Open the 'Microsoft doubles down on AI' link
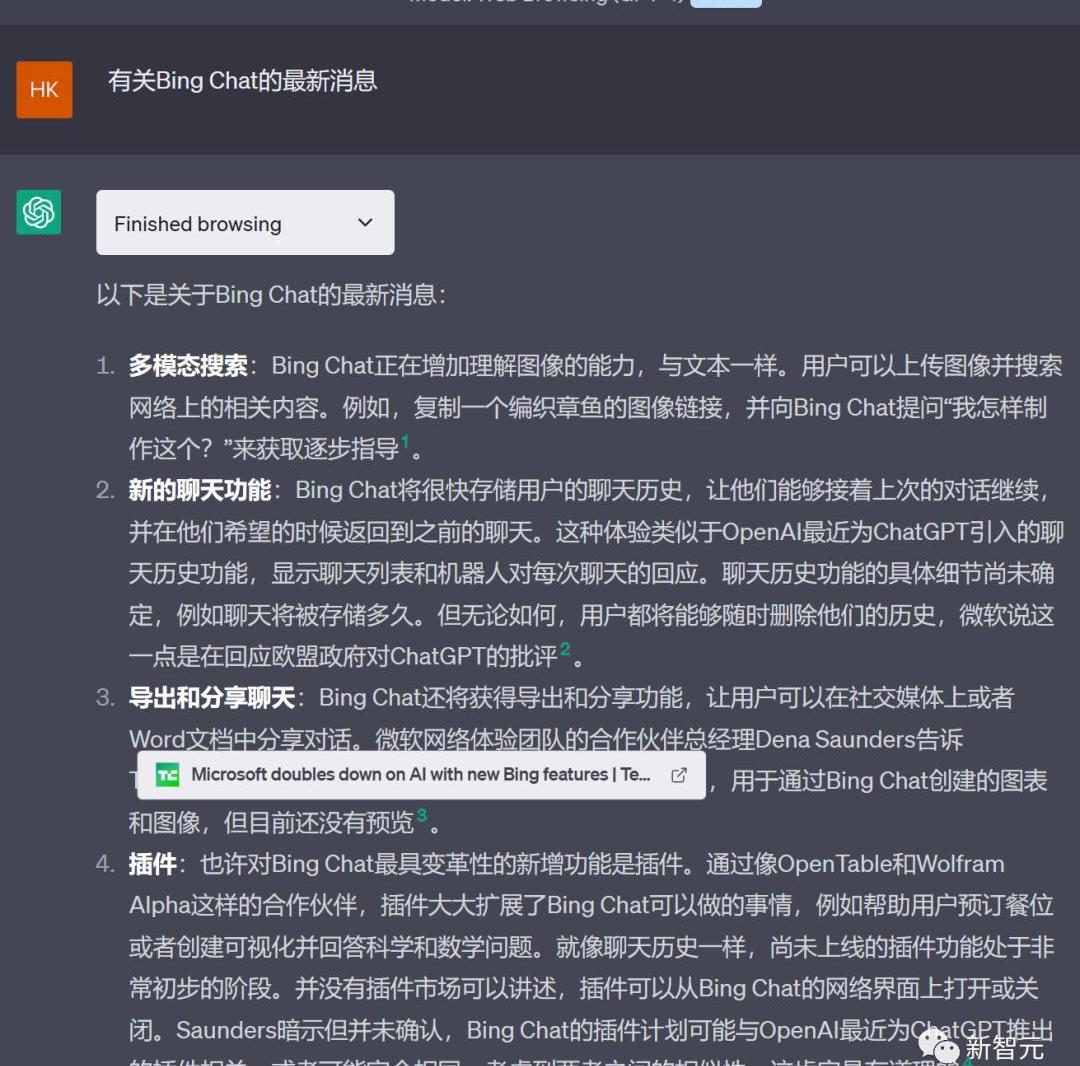Image resolution: width=1080 pixels, height=1066 pixels. click(421, 775)
